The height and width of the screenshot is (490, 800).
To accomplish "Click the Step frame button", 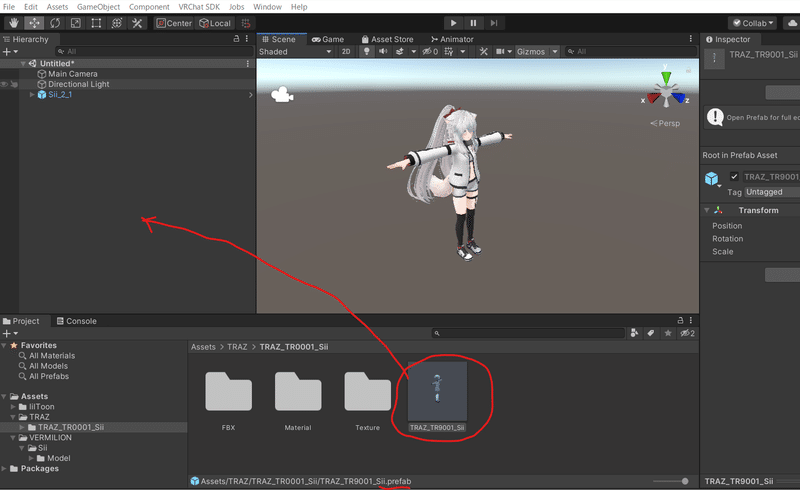I will click(x=493, y=23).
